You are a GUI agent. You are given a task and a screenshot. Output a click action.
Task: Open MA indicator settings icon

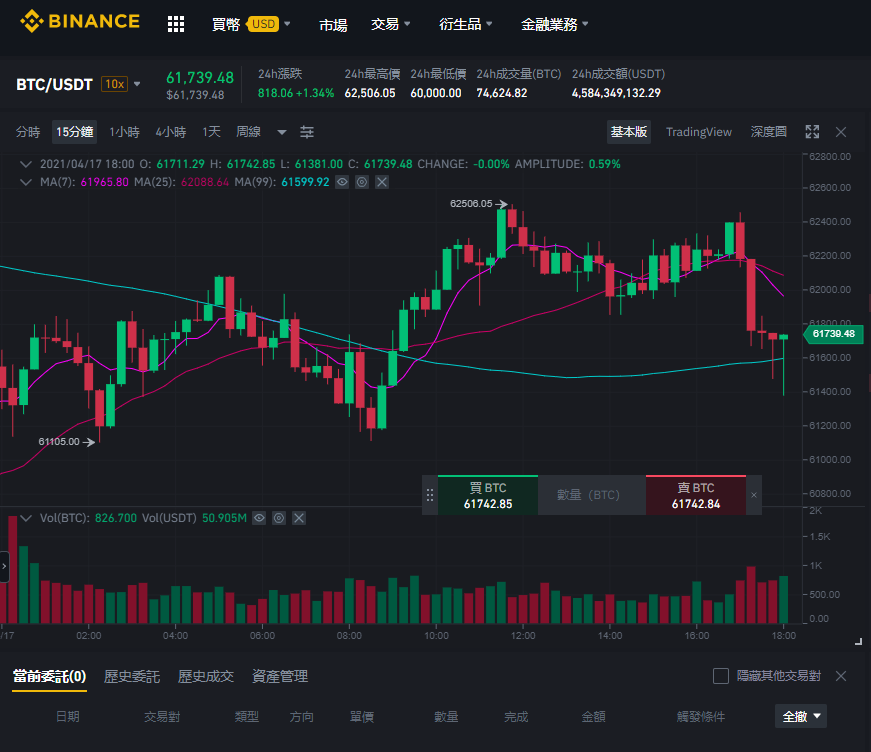pyautogui.click(x=362, y=182)
